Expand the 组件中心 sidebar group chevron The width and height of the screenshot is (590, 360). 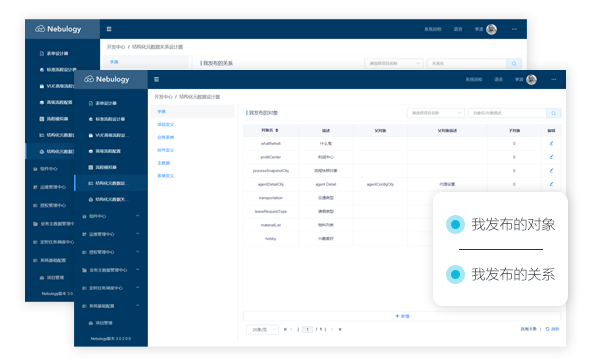click(x=137, y=216)
